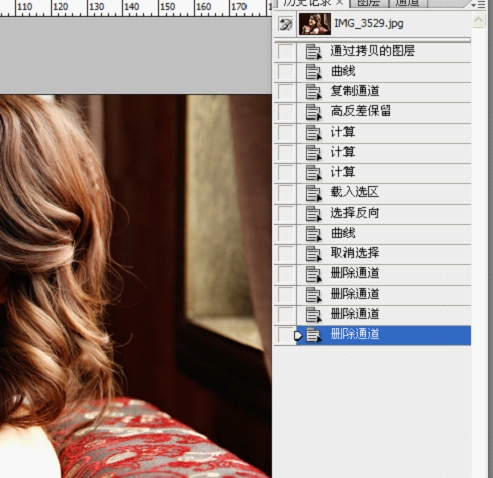Select the IMG_3529.jpg snapshot name

click(369, 24)
